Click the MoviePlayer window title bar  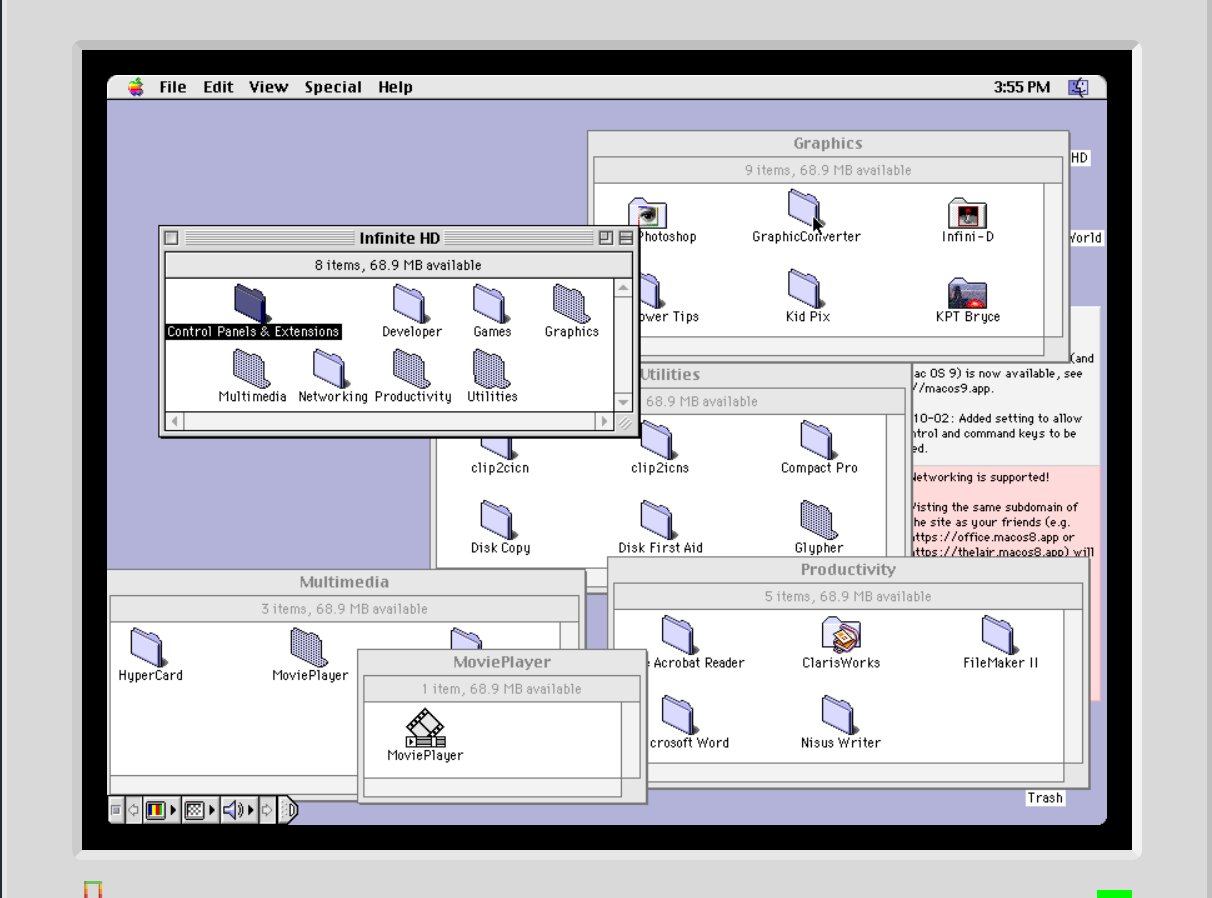pos(502,662)
